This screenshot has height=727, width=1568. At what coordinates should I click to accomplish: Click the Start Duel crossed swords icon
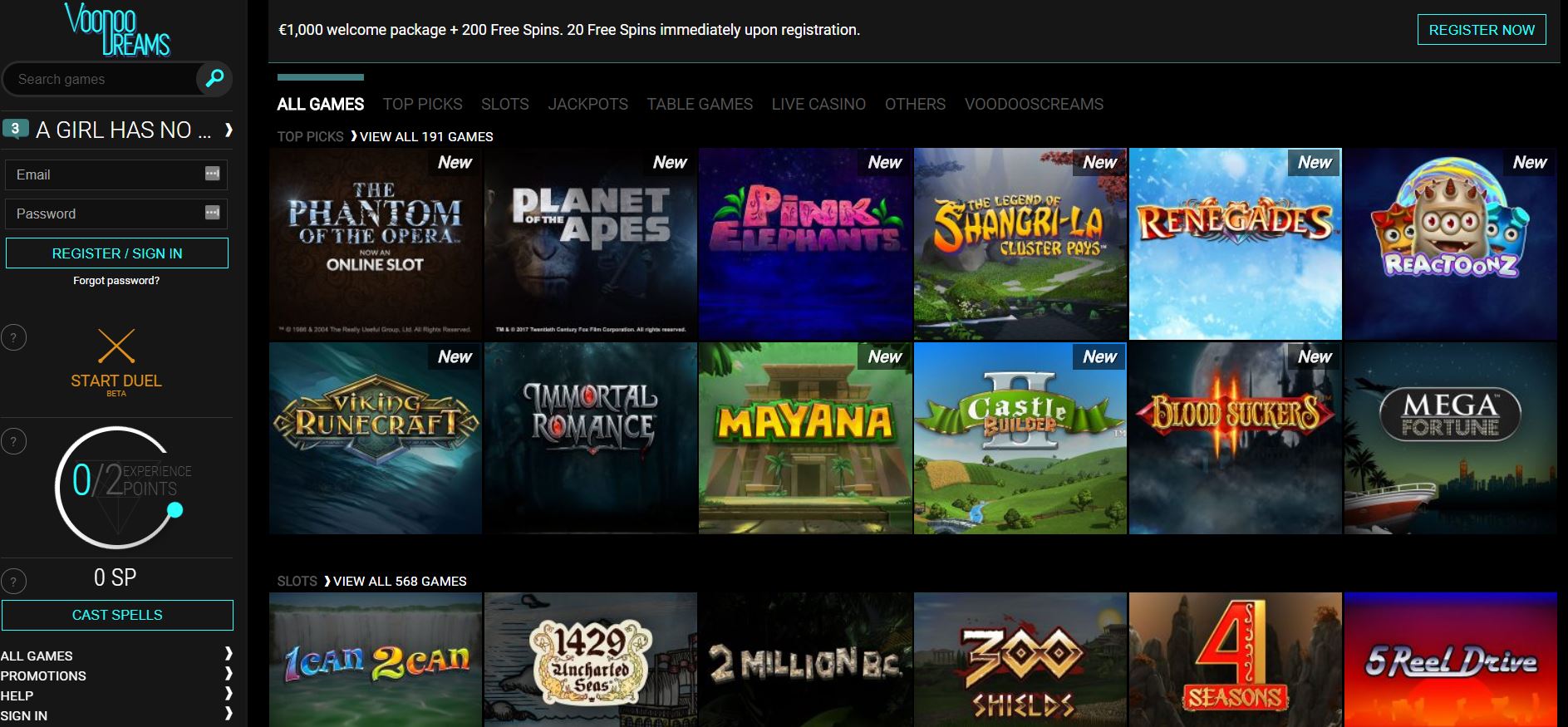[116, 346]
